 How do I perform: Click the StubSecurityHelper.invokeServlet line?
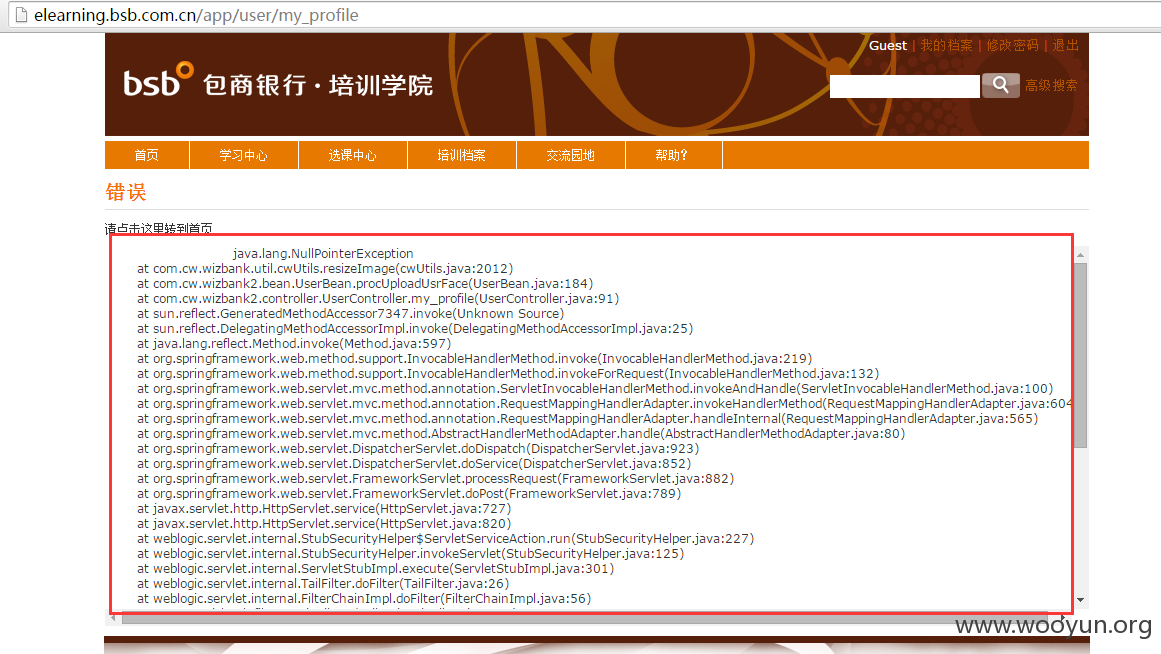point(410,553)
